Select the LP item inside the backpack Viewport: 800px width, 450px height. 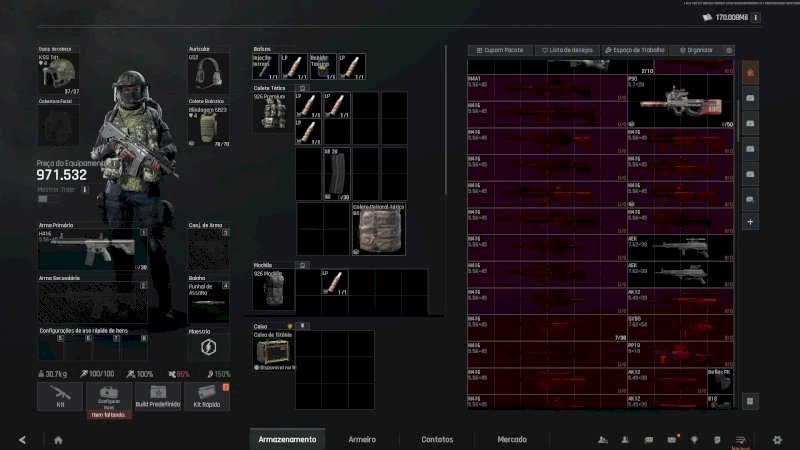click(x=335, y=283)
